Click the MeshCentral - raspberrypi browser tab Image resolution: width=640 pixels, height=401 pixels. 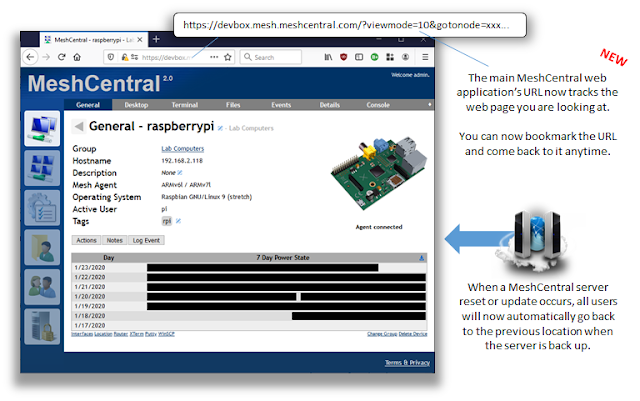tap(93, 40)
